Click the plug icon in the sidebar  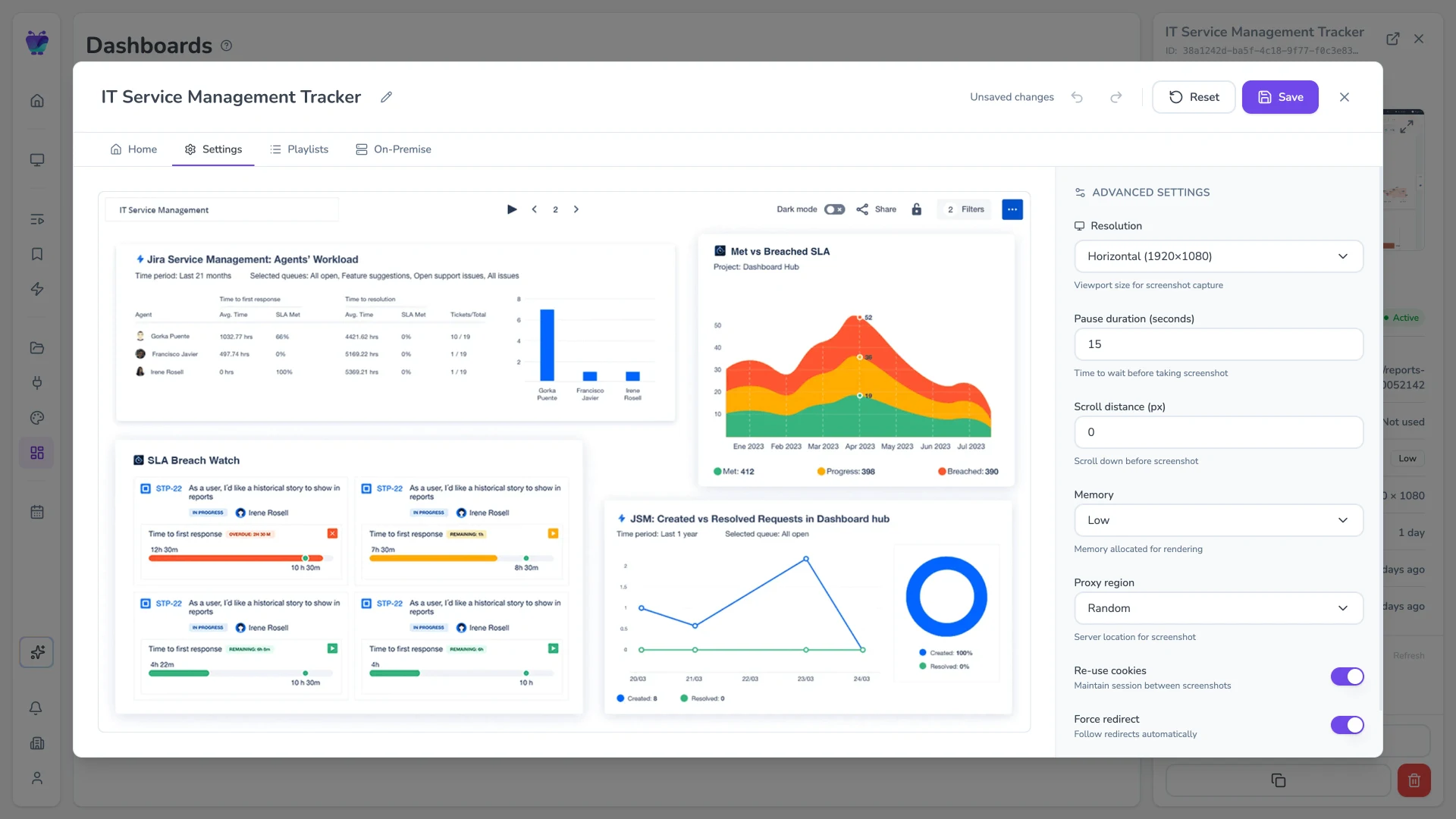(37, 383)
